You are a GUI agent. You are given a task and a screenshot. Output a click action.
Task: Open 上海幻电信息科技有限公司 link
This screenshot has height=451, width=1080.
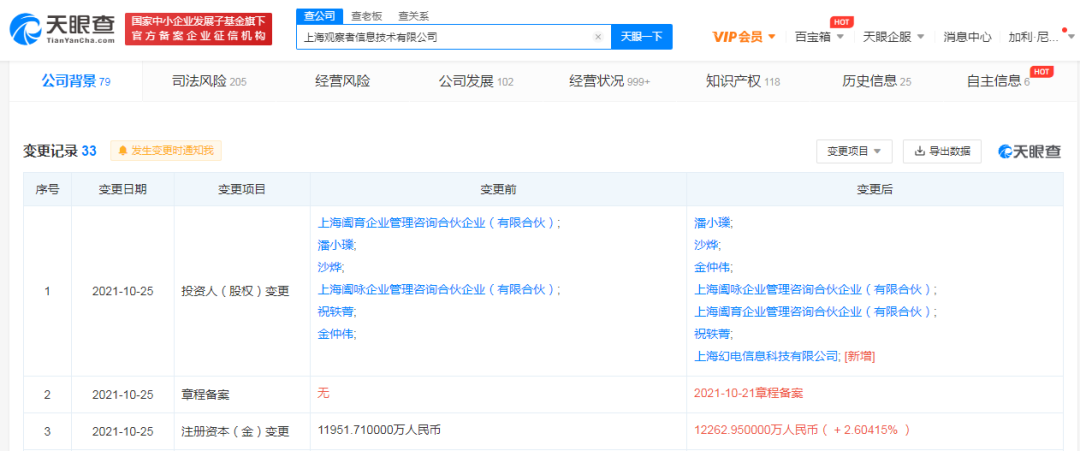click(x=767, y=355)
